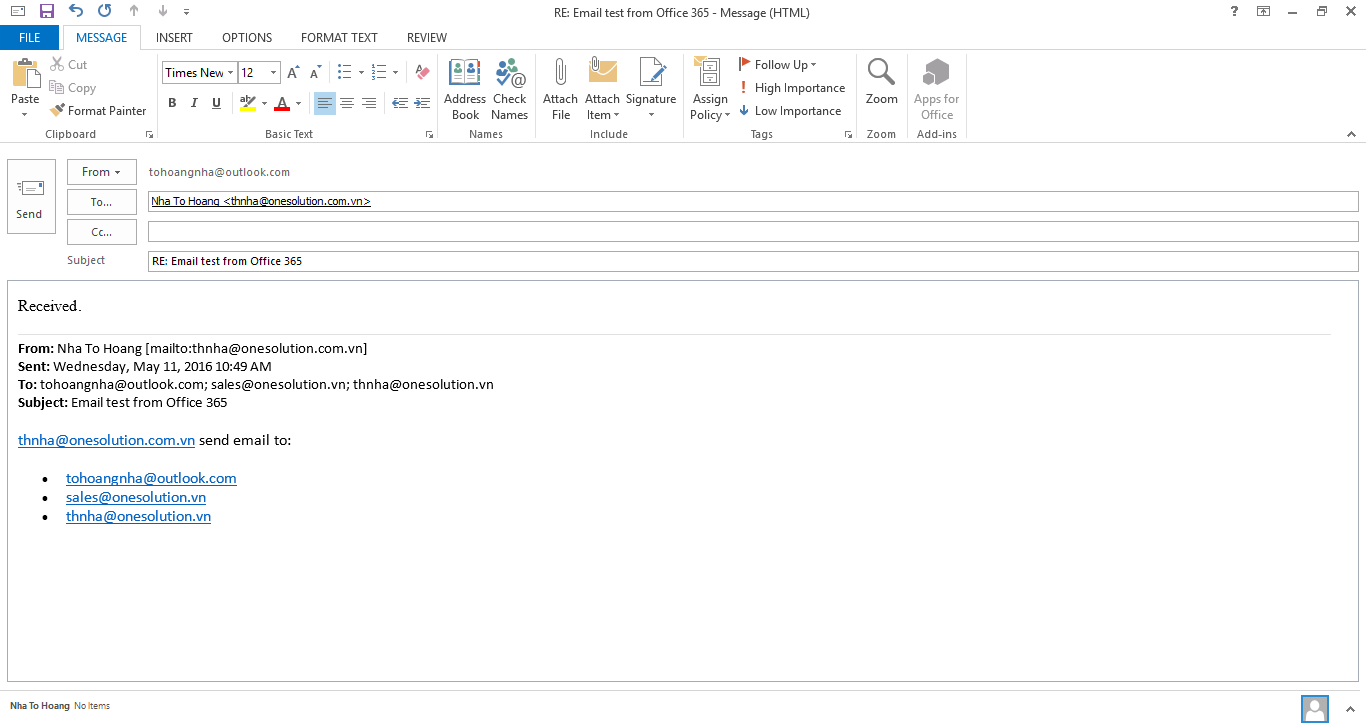The image size is (1366, 727).
Task: Open the Address Book
Action: 465,90
